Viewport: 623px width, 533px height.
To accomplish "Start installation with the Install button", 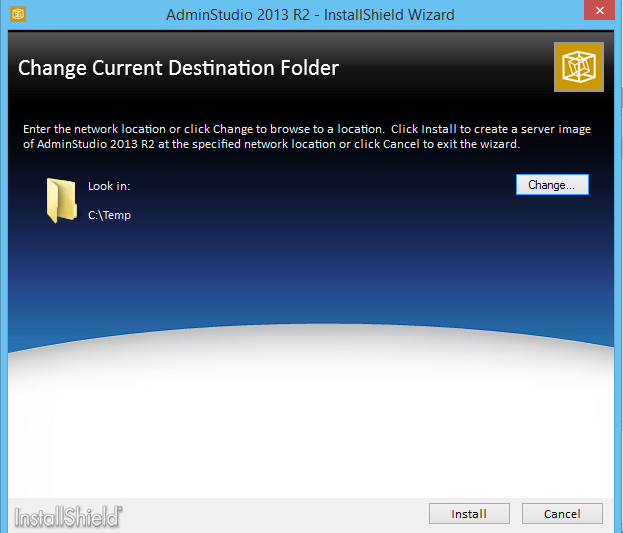I will point(469,514).
